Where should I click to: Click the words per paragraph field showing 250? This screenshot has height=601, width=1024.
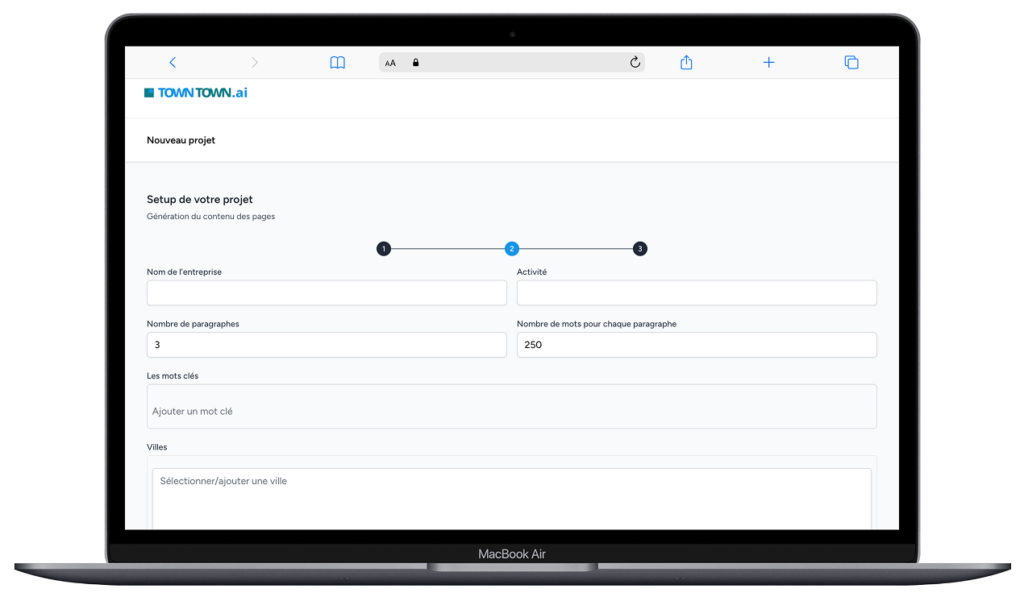[x=696, y=345]
